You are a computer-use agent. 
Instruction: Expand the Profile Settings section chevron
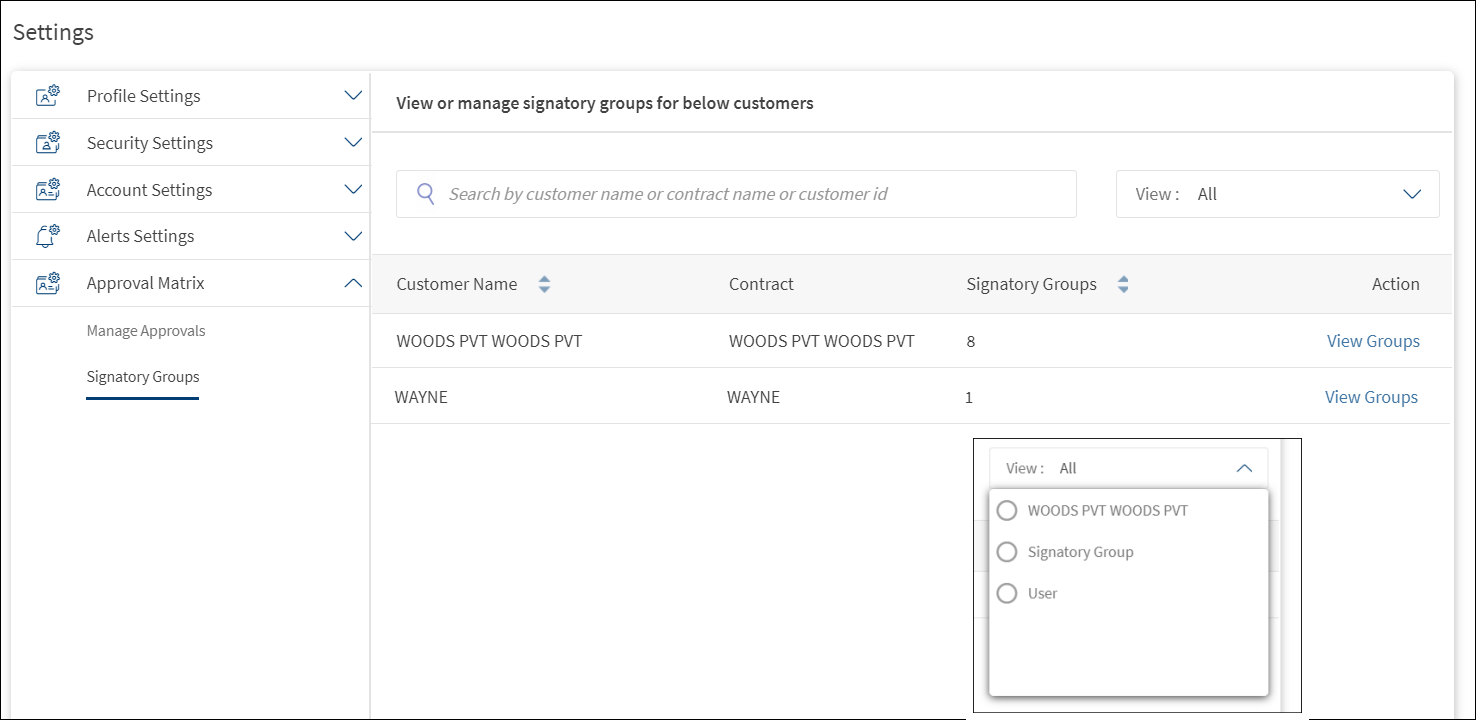click(352, 96)
